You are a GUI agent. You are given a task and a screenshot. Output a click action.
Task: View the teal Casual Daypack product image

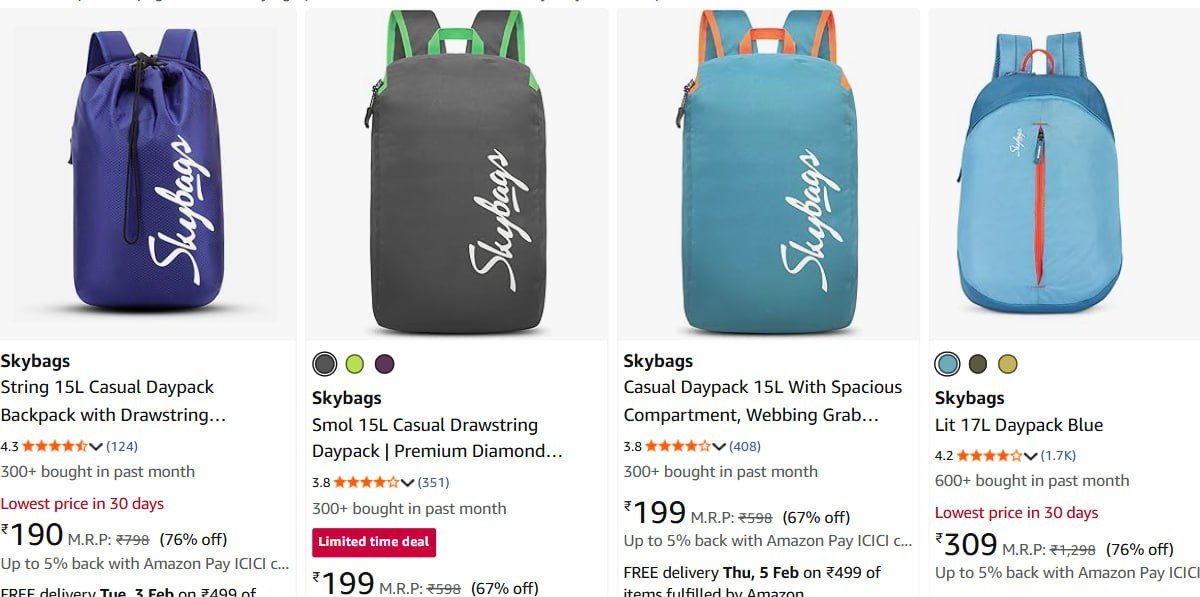pyautogui.click(x=768, y=173)
